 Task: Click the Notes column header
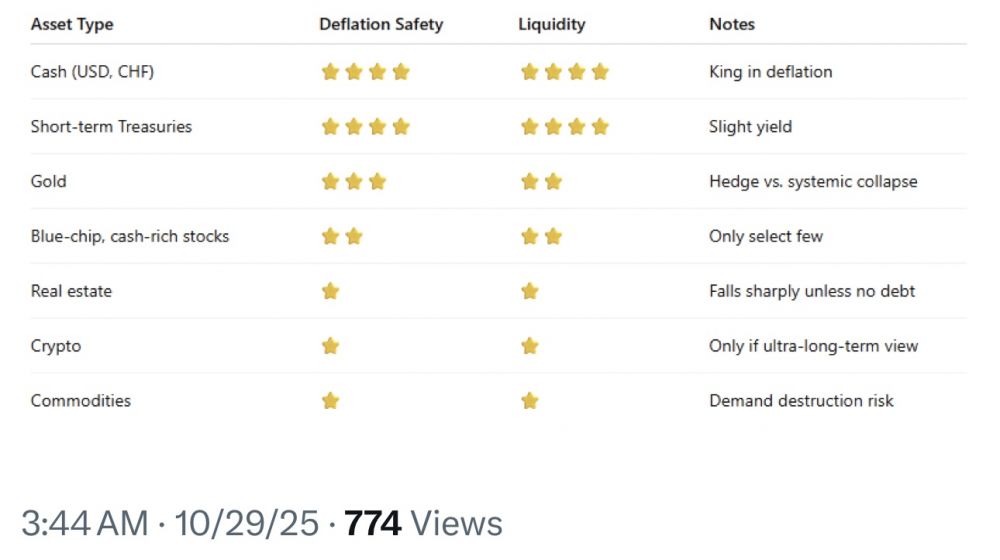point(732,24)
